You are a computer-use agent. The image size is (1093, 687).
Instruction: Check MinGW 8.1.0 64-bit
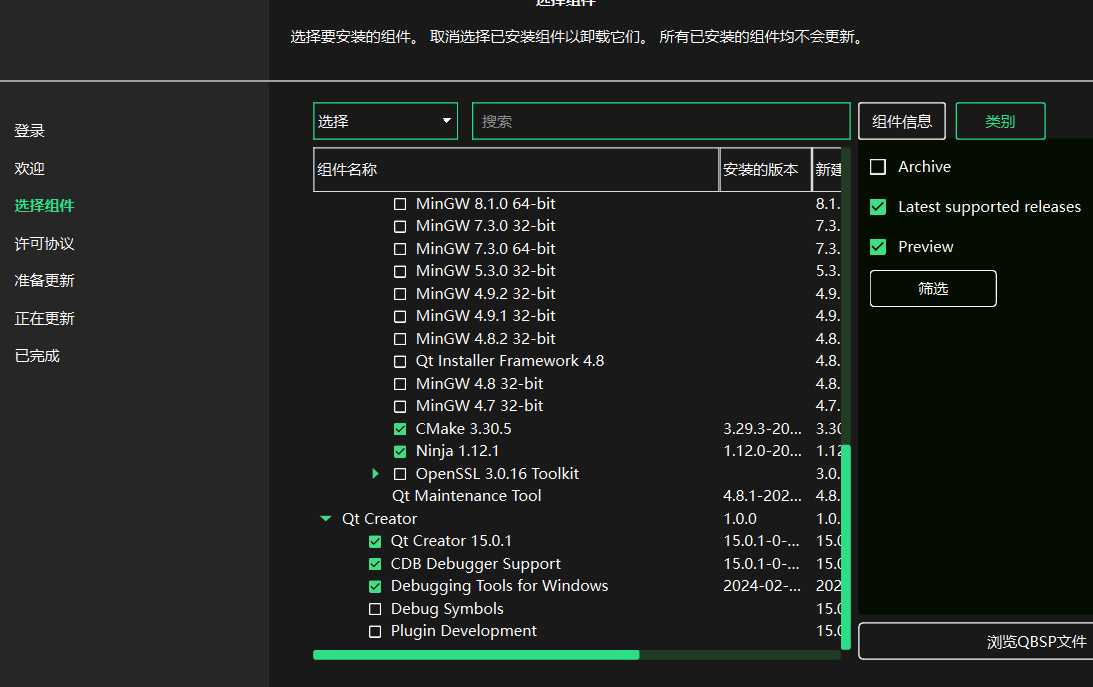point(400,204)
